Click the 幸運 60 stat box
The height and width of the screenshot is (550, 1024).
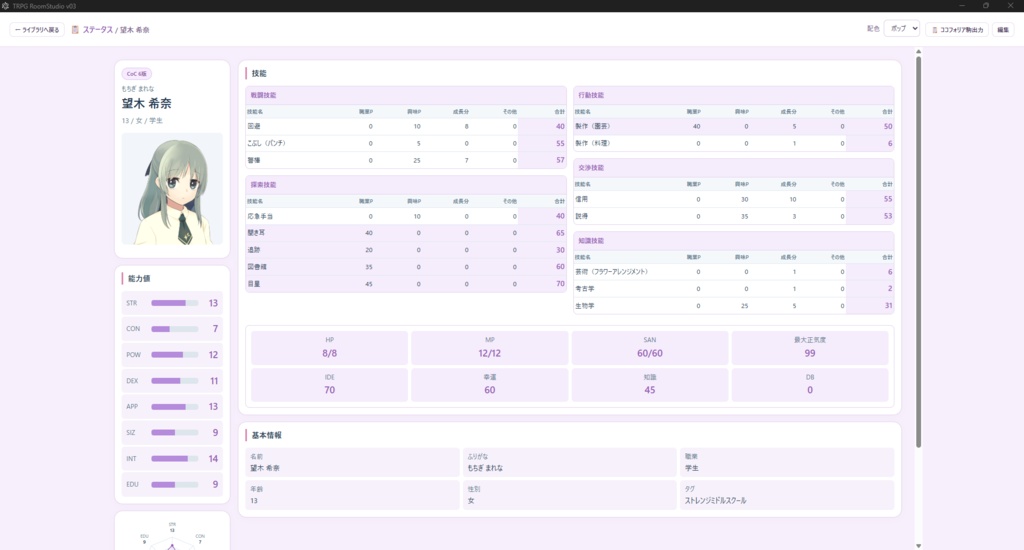(x=489, y=385)
